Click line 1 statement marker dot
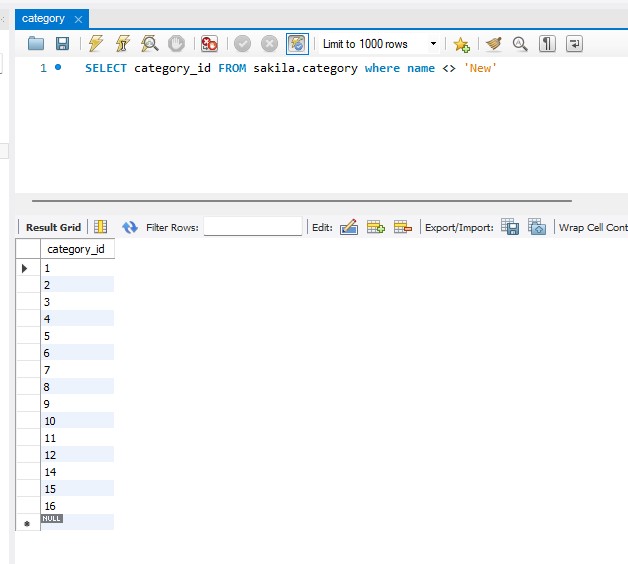 pyautogui.click(x=58, y=67)
